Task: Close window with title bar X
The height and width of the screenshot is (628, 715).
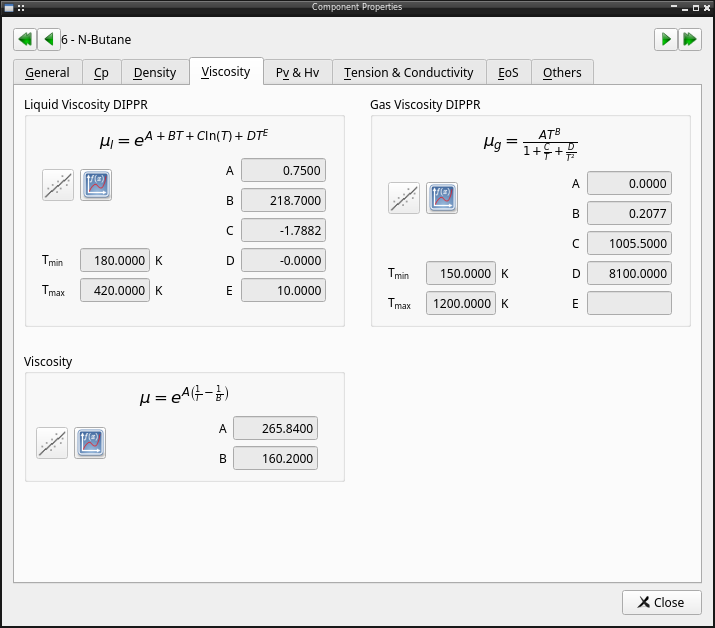Action: click(707, 8)
